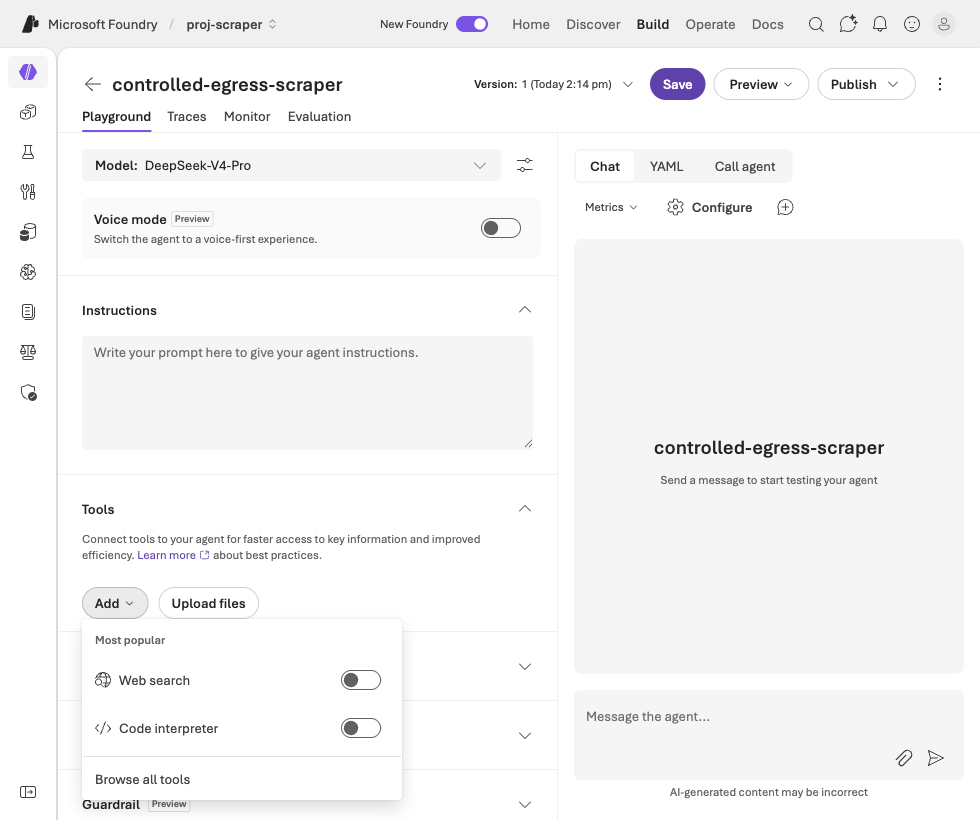Viewport: 980px width, 820px height.
Task: Click the Save button
Action: (678, 84)
